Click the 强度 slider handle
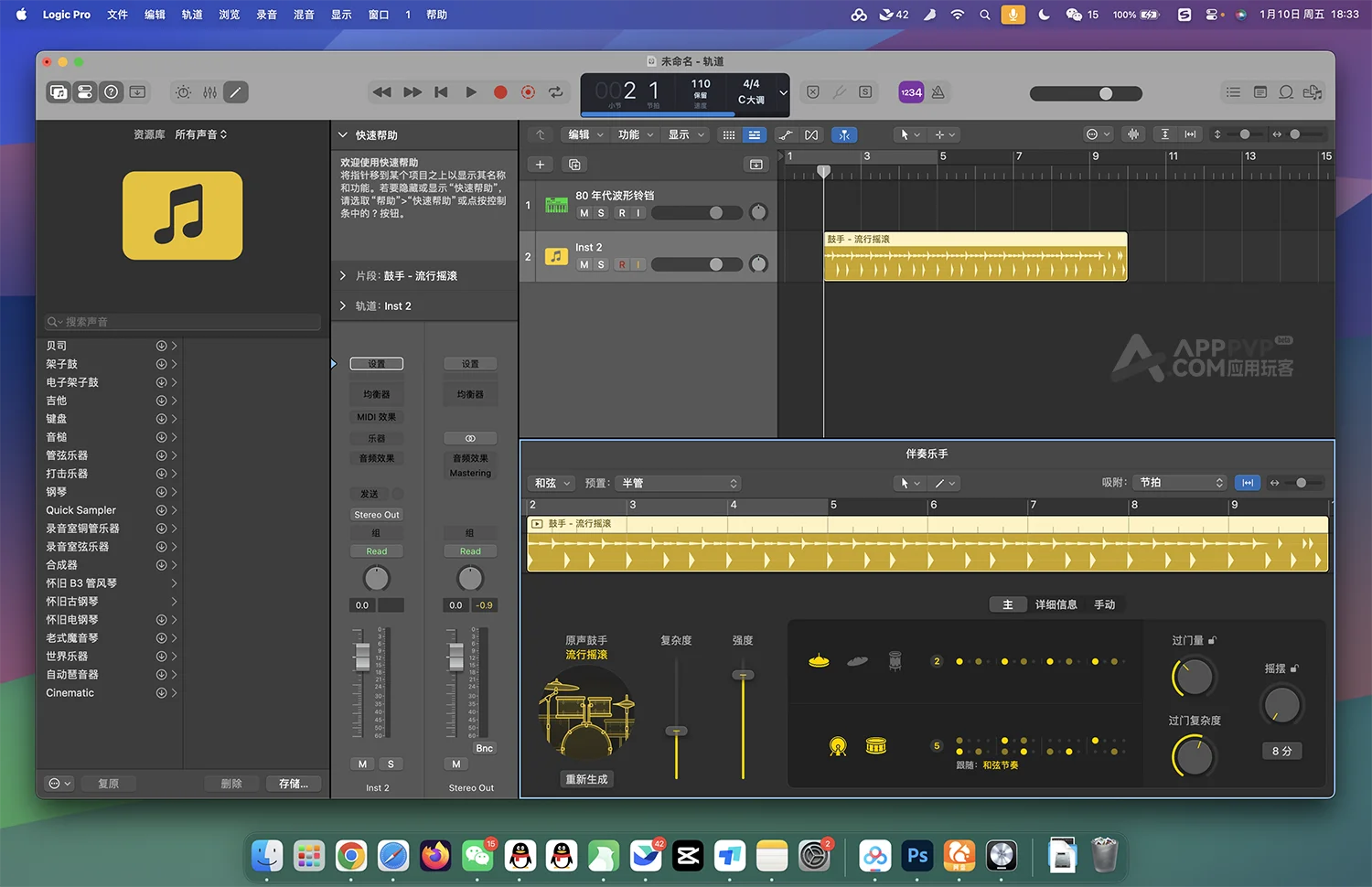1372x887 pixels. [x=743, y=675]
